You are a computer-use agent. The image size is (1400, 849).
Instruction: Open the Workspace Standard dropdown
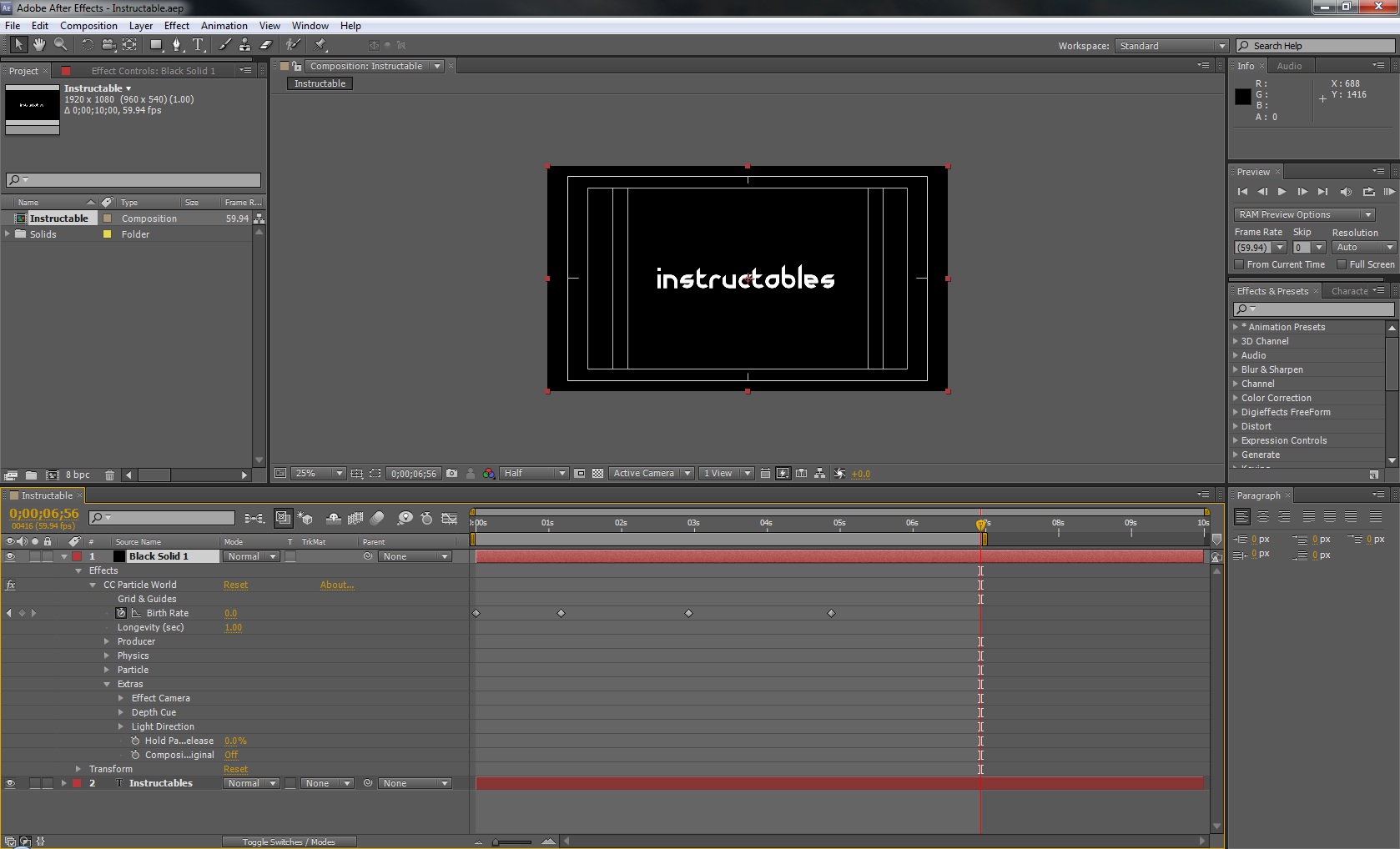coord(1171,46)
